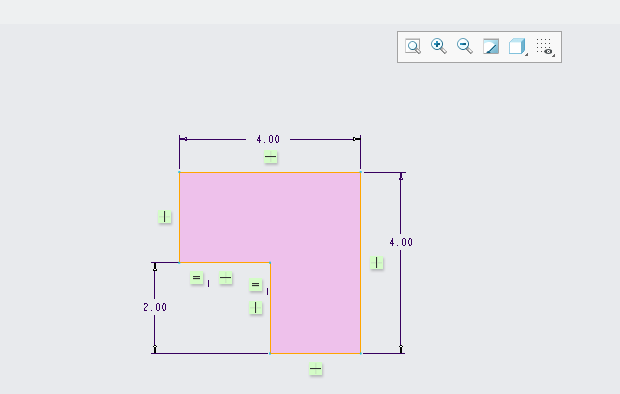The image size is (620, 394).
Task: Select the Zoom In tool
Action: click(439, 47)
